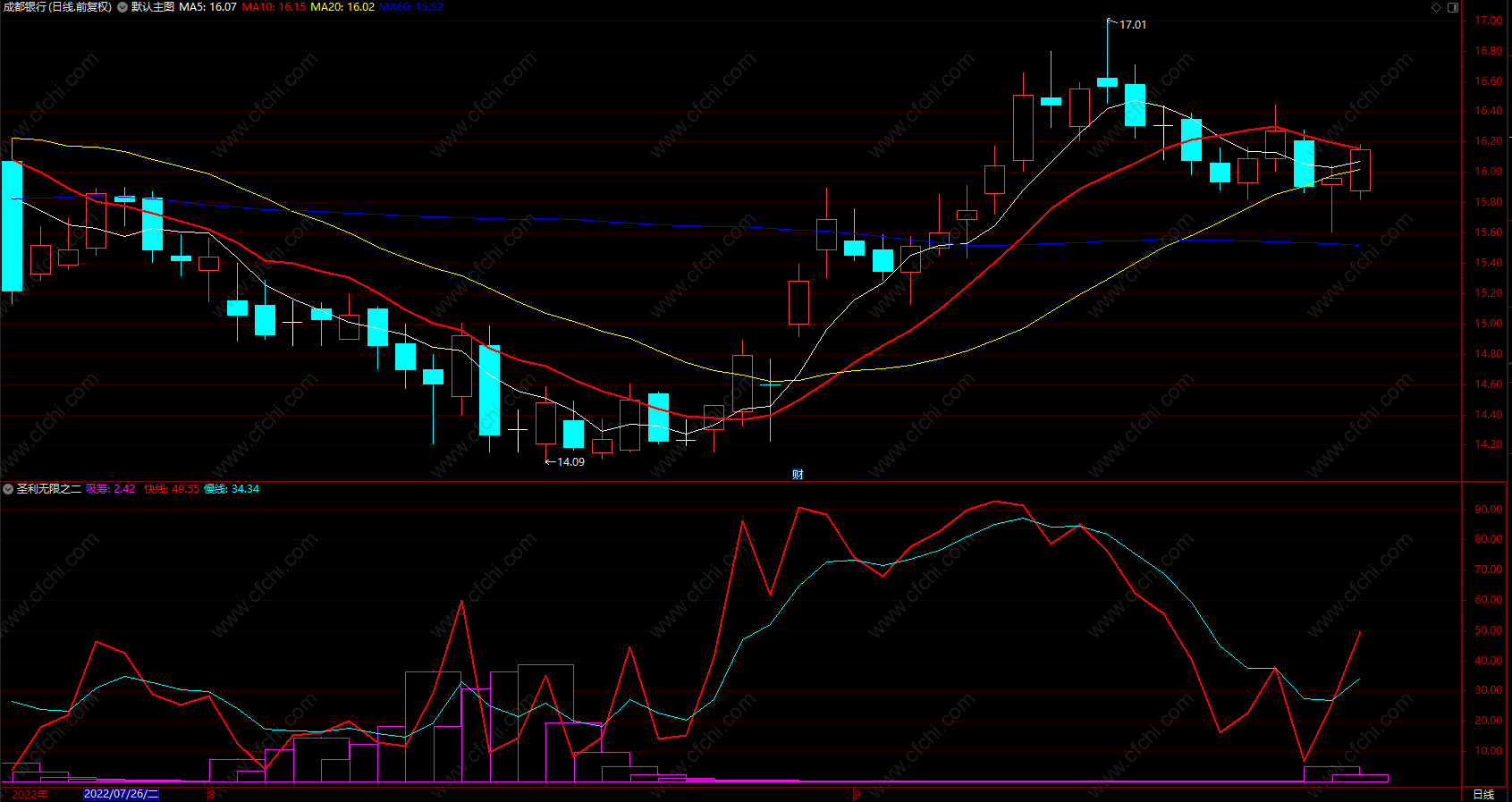1512x802 pixels.
Task: Toggle the side panel icon at top right
Action: click(x=1453, y=7)
